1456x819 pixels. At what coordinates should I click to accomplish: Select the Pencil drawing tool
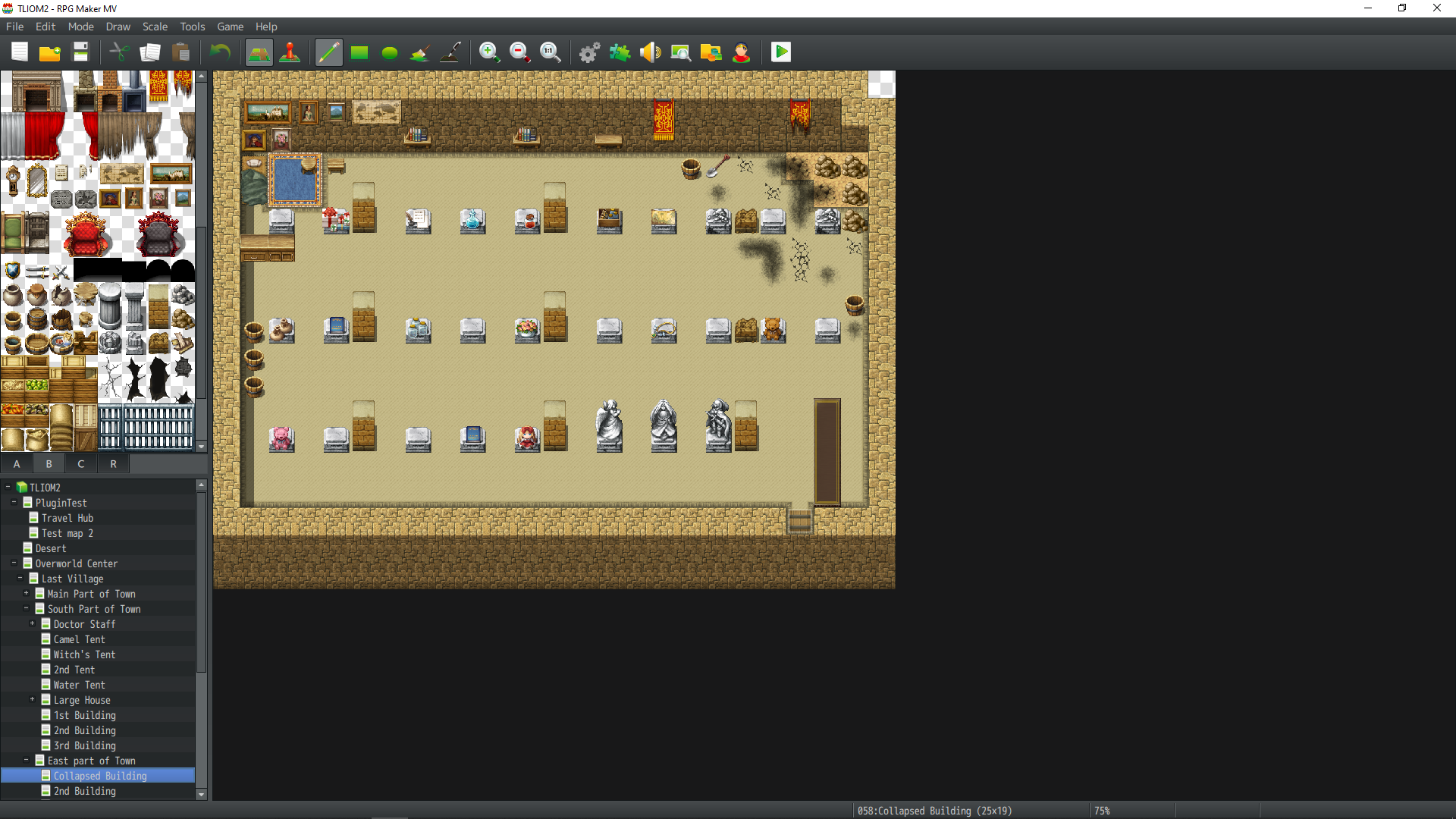(329, 52)
